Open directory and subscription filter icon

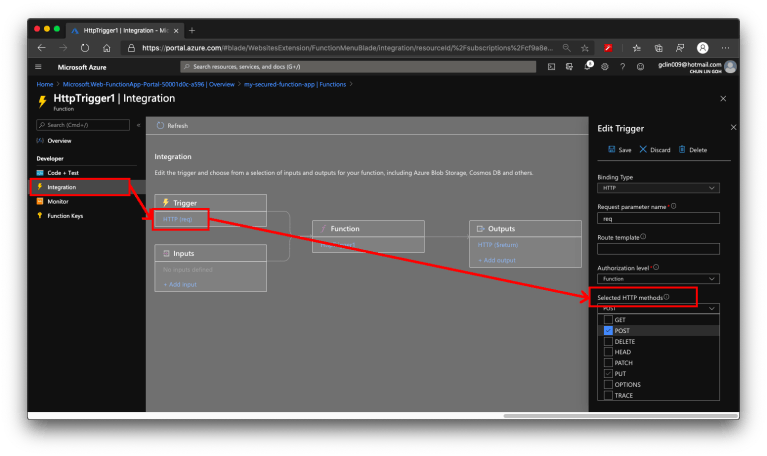tap(569, 67)
